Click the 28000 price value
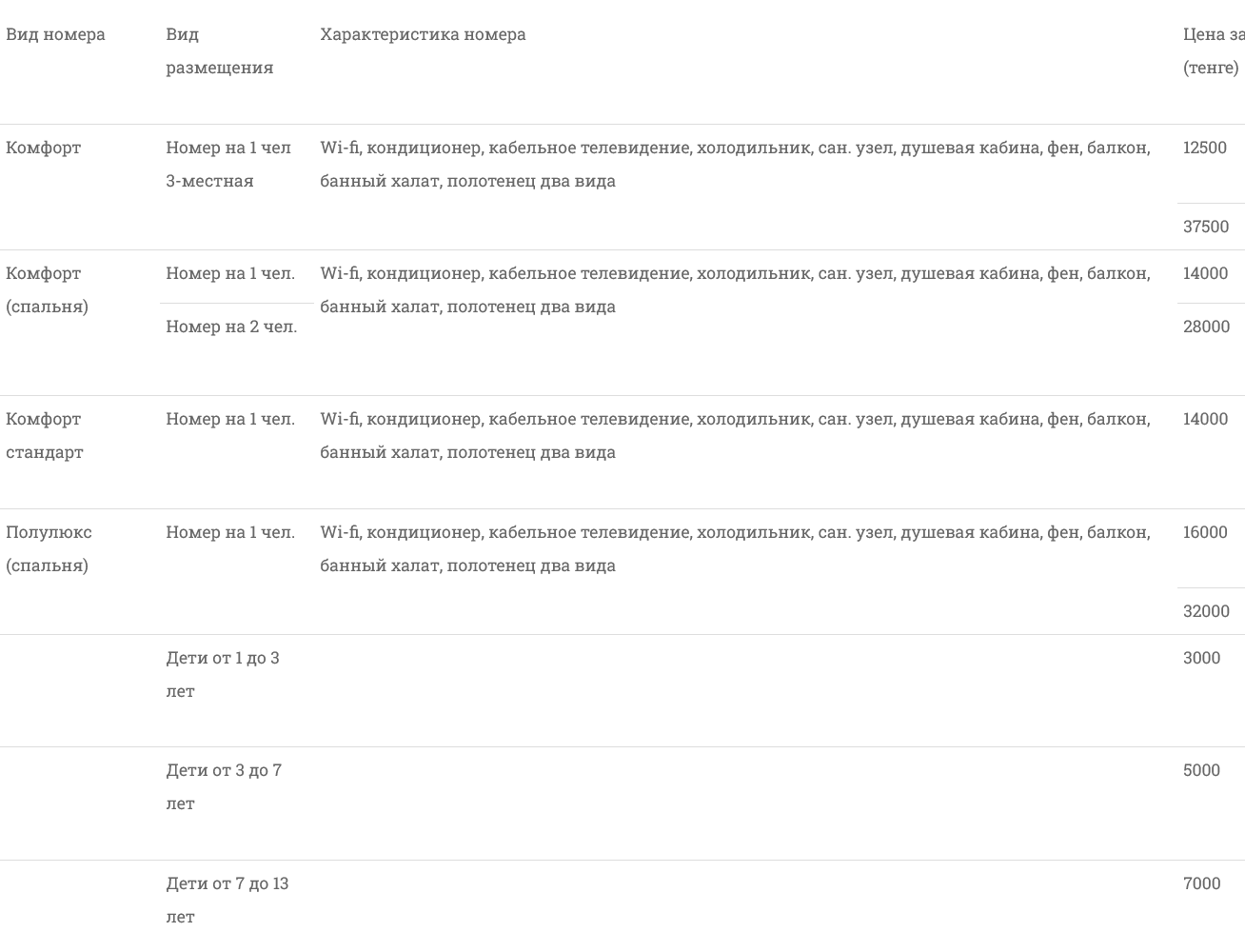This screenshot has height=952, width=1245. (x=1206, y=327)
